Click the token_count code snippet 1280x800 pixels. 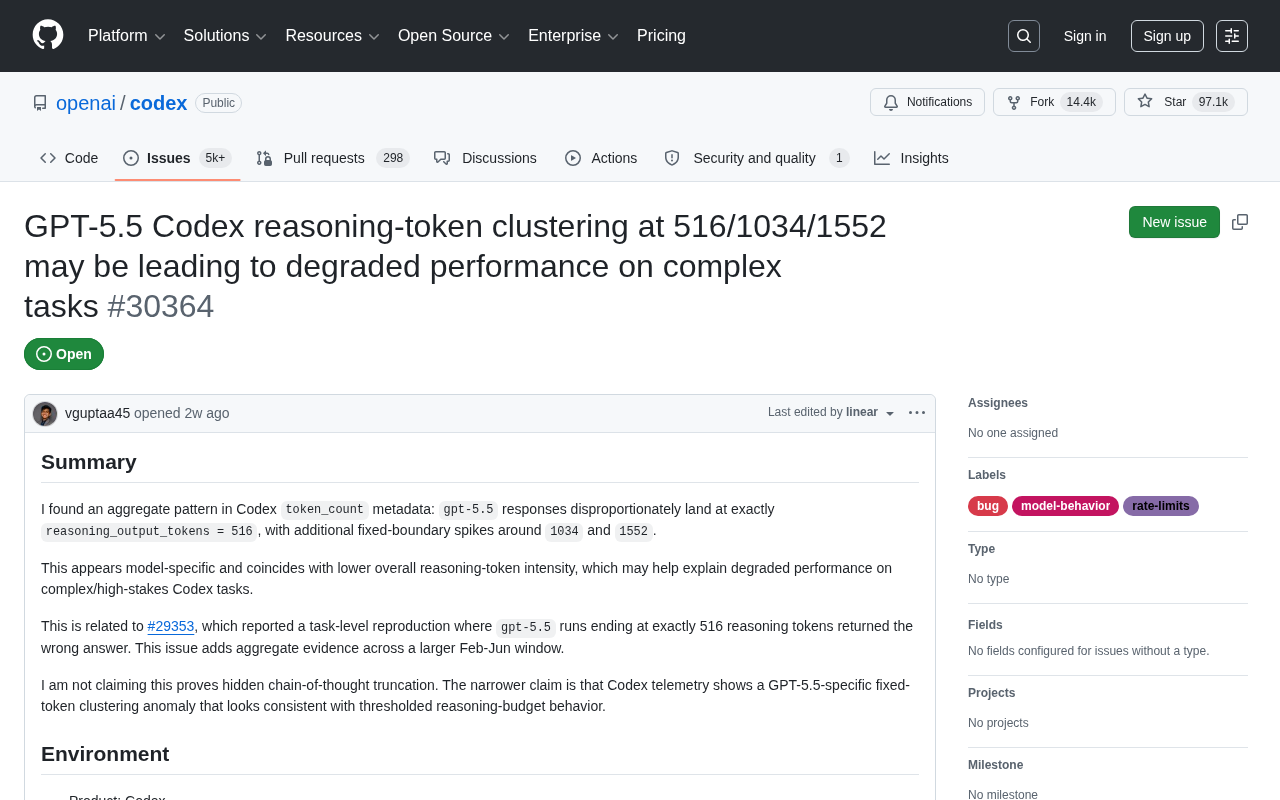[x=325, y=510]
